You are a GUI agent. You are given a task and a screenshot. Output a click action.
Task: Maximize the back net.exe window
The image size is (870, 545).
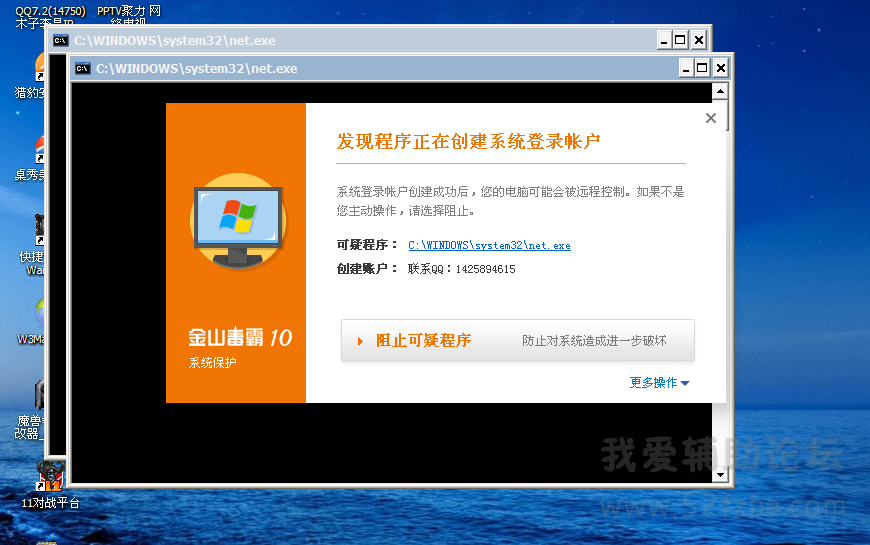point(680,41)
